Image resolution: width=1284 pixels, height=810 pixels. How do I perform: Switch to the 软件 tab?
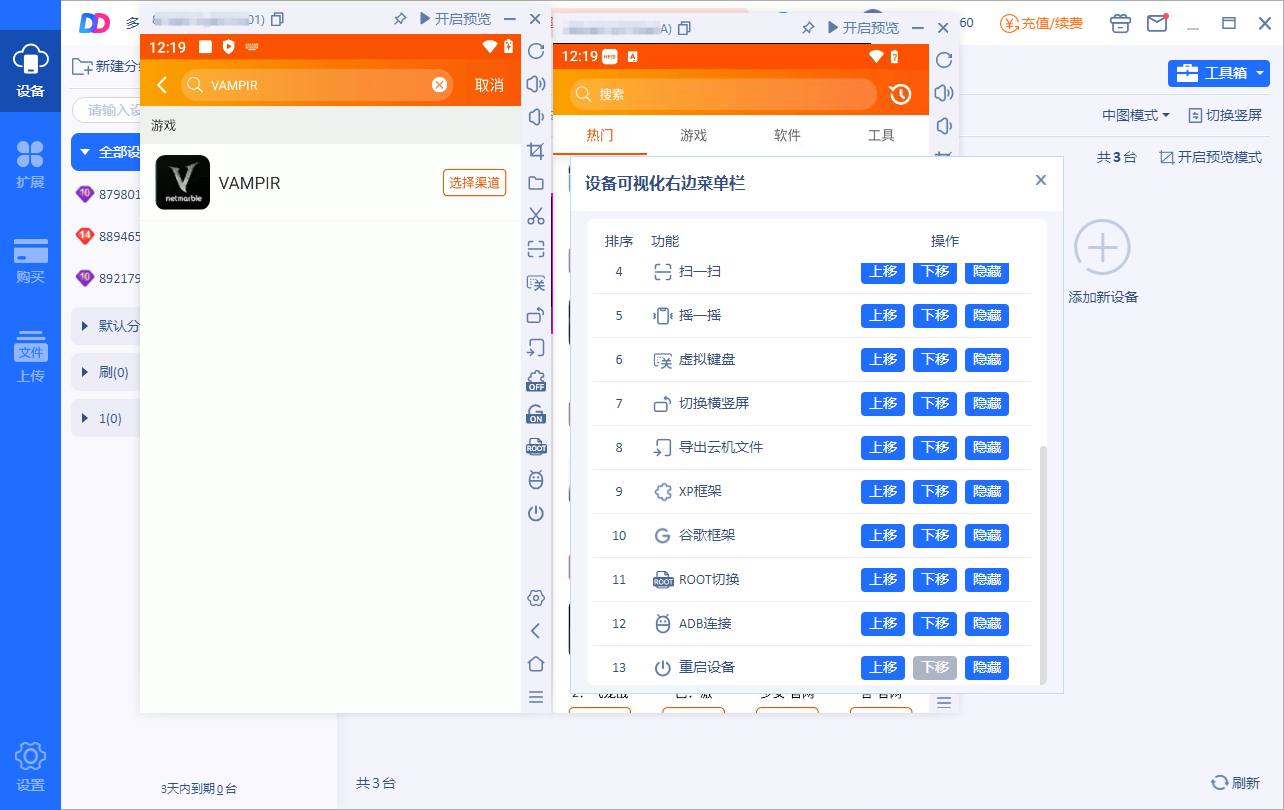tap(787, 135)
